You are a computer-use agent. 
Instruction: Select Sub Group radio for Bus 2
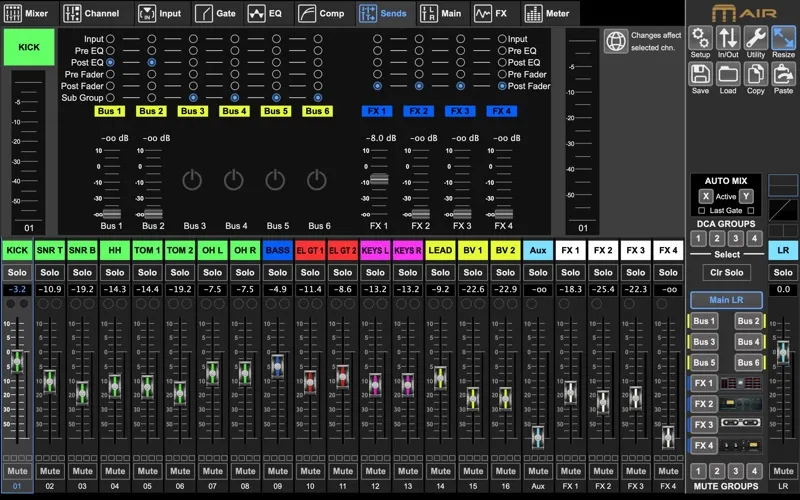[152, 97]
